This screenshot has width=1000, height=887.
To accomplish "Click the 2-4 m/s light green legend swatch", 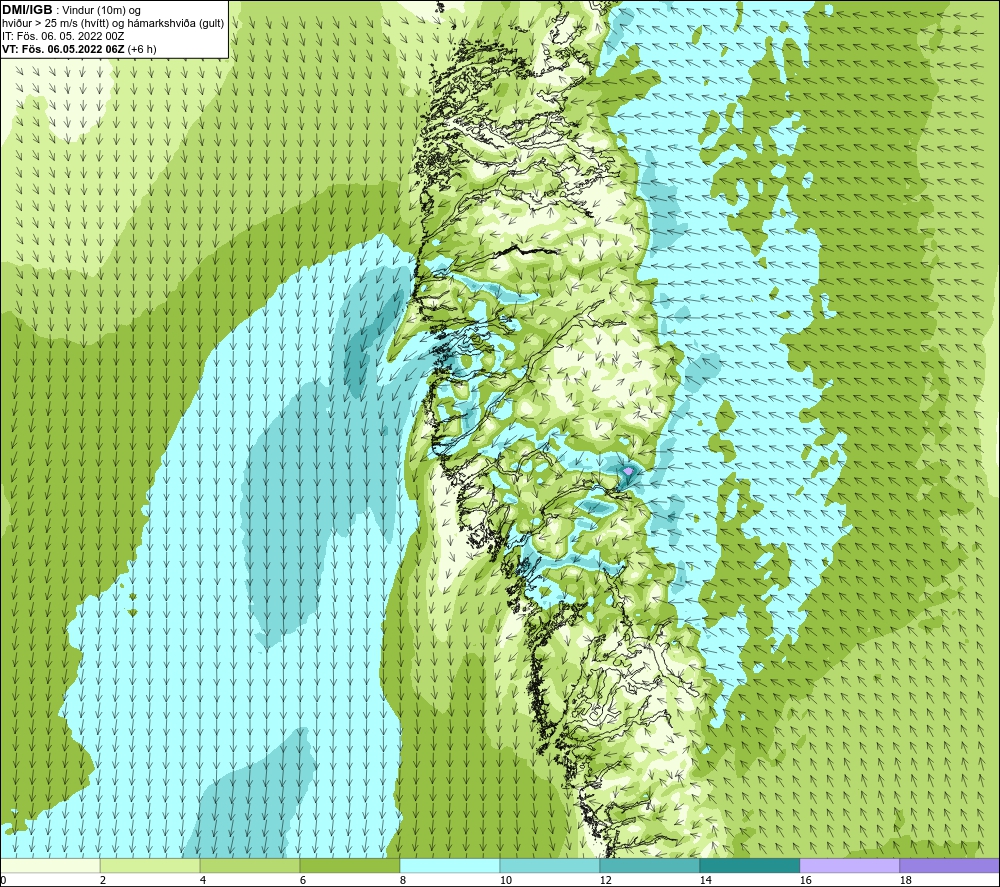I will pyautogui.click(x=150, y=866).
